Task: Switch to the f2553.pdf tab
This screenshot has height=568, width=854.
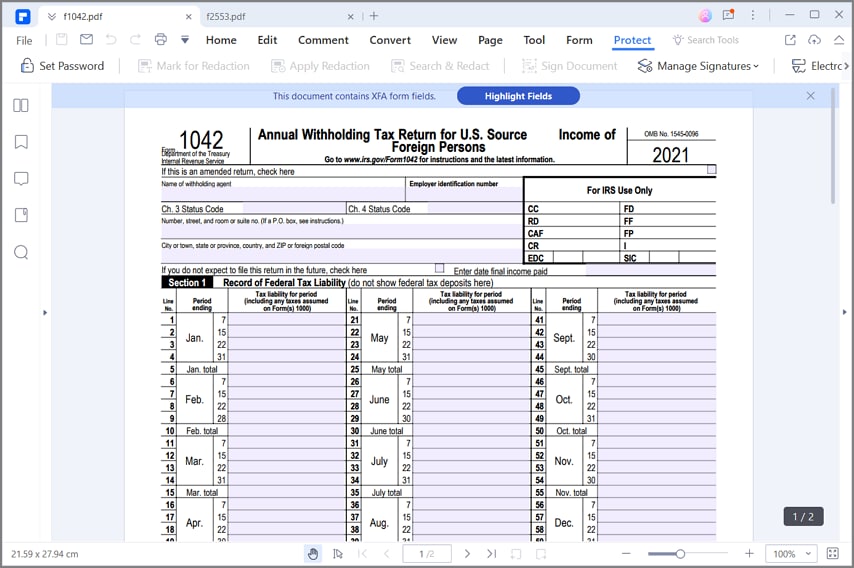Action: (225, 16)
